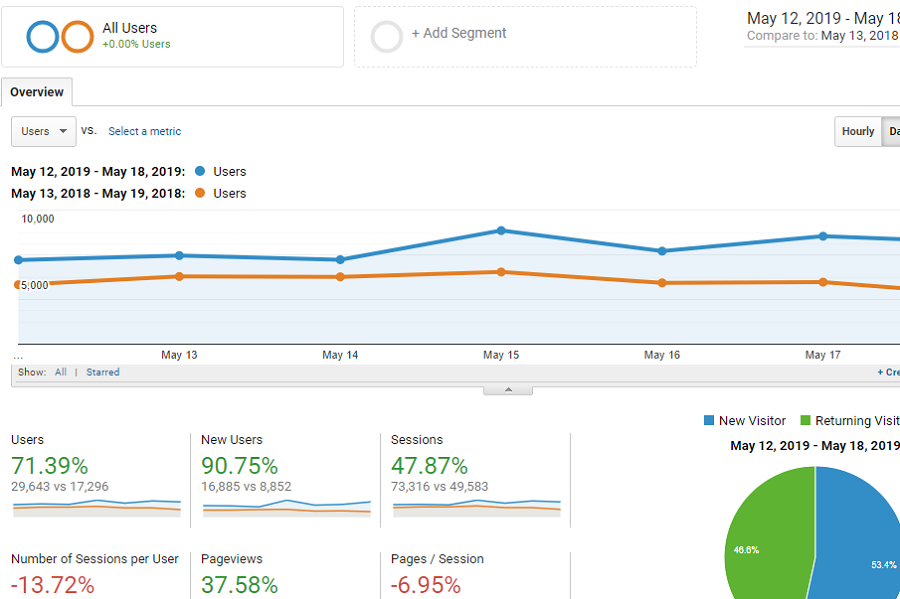Click the Returning Visitor green legend square

click(x=805, y=421)
